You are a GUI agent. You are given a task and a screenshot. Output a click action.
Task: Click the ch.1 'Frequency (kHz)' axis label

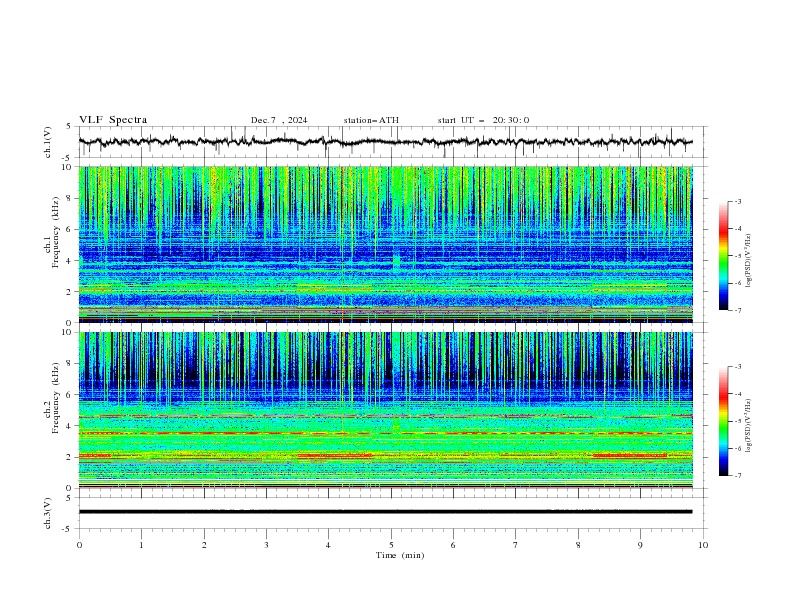(x=55, y=232)
